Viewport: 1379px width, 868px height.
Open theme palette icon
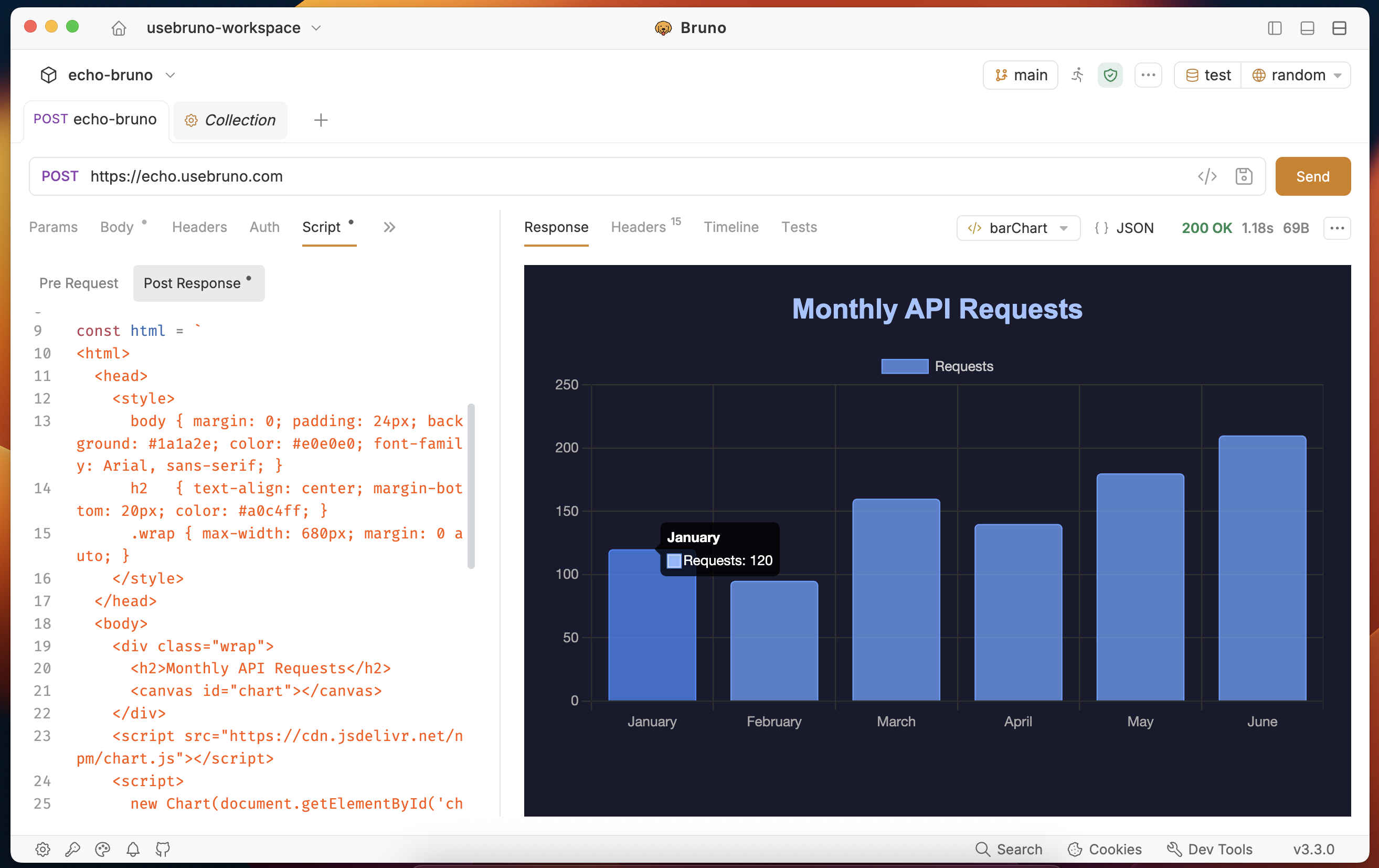[x=102, y=849]
